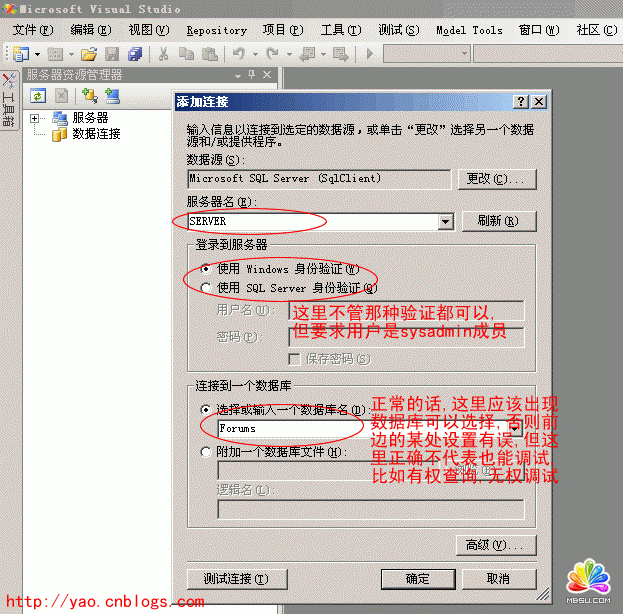Viewport: 623px width, 614px height.
Task: Click the Connect to Server icon
Action: (112, 96)
